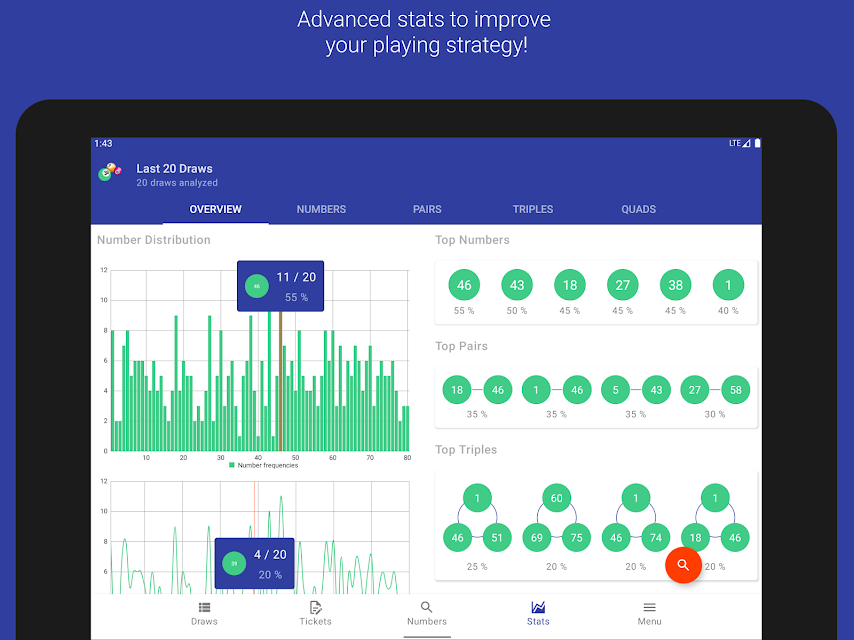The height and width of the screenshot is (640, 854).
Task: Go to Numbers search icon
Action: [x=426, y=607]
